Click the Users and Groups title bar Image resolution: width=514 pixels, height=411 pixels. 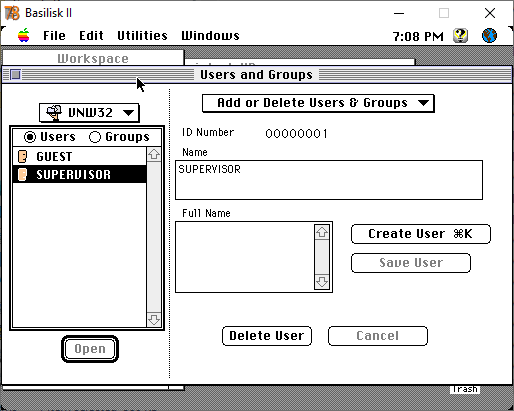click(x=257, y=75)
